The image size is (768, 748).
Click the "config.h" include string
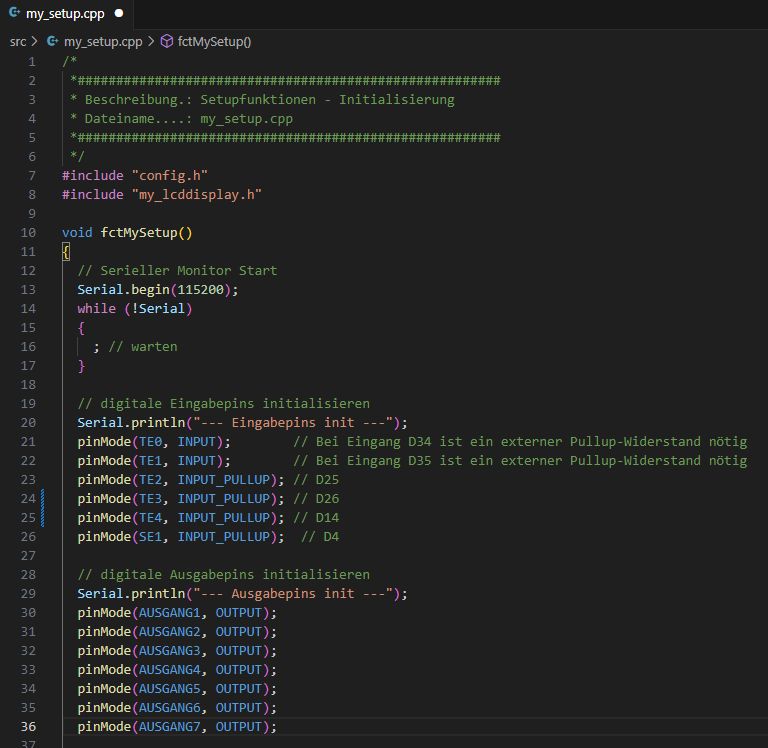click(x=169, y=175)
